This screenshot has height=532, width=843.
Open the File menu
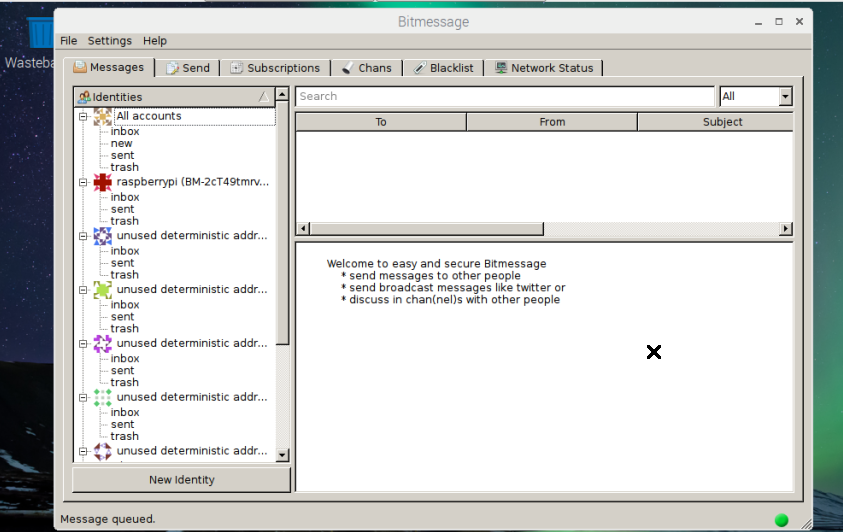coord(68,41)
